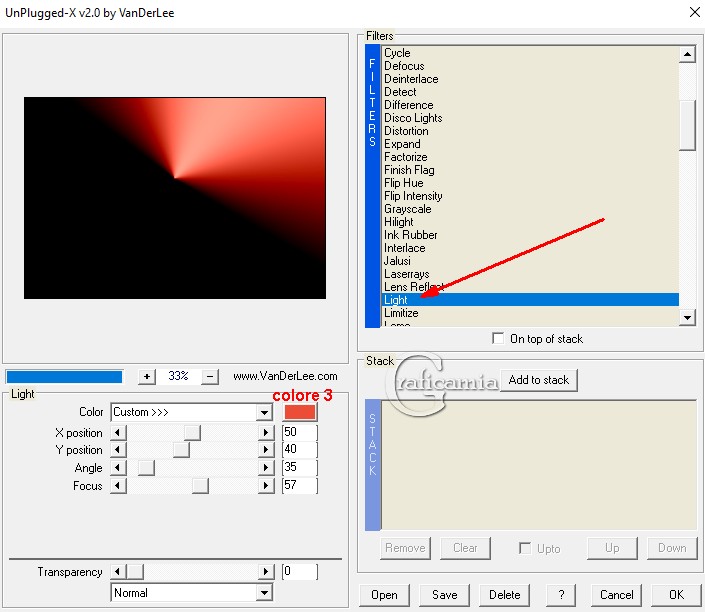Click the Filters list scroll up arrow
Screen dimensions: 705x612
(687, 54)
